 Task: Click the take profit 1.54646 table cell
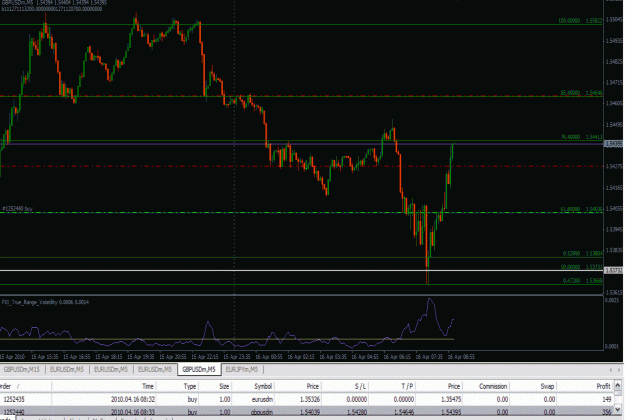(403, 412)
